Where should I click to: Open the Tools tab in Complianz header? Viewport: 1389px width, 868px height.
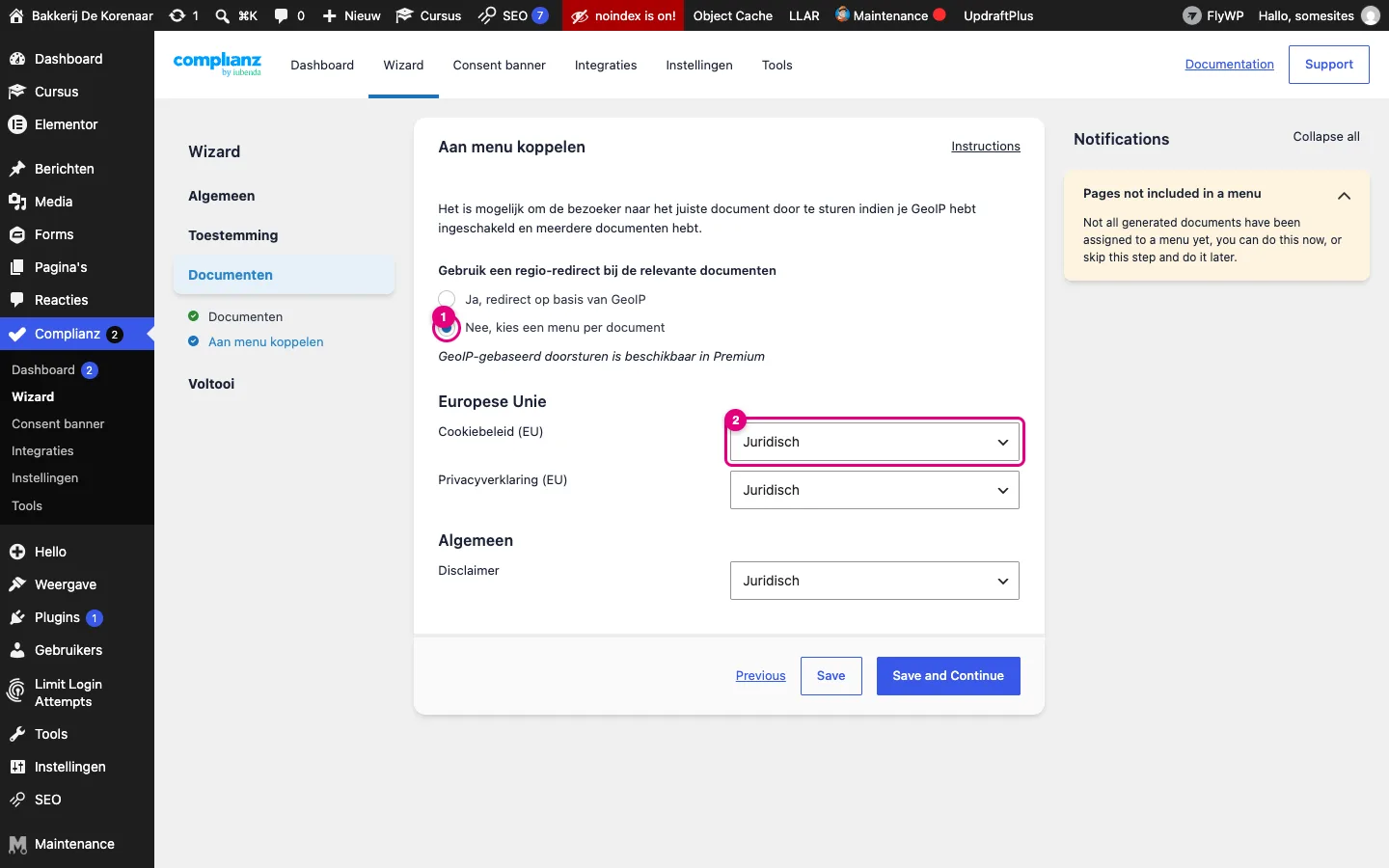tap(776, 65)
